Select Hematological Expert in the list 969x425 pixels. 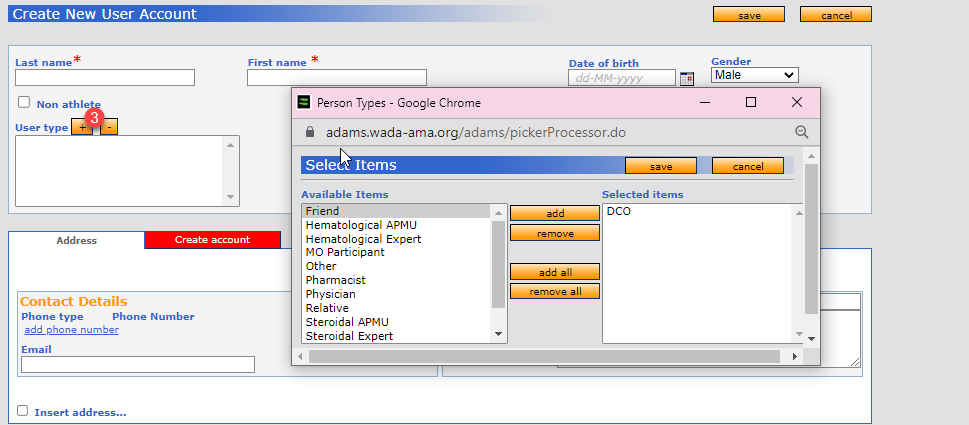pyautogui.click(x=397, y=238)
